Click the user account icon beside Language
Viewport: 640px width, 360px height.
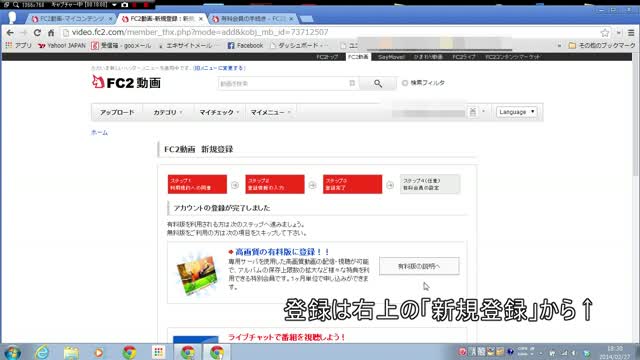473,112
